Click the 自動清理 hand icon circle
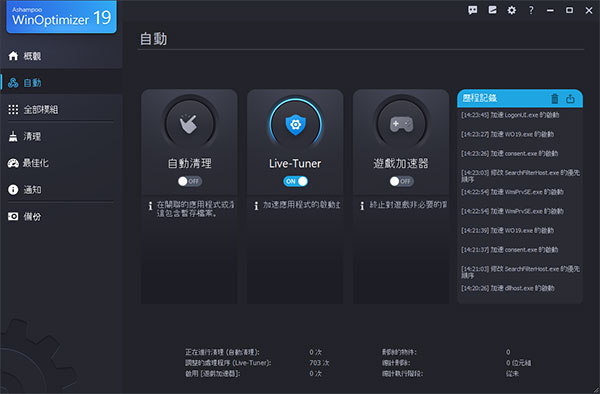This screenshot has height=394, width=600. (189, 124)
